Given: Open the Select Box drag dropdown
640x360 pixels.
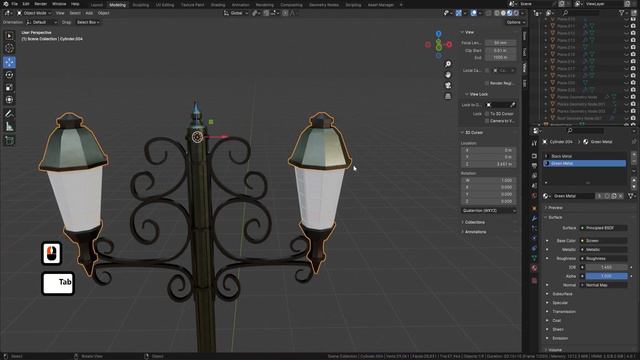Looking at the screenshot, I should click(x=87, y=22).
